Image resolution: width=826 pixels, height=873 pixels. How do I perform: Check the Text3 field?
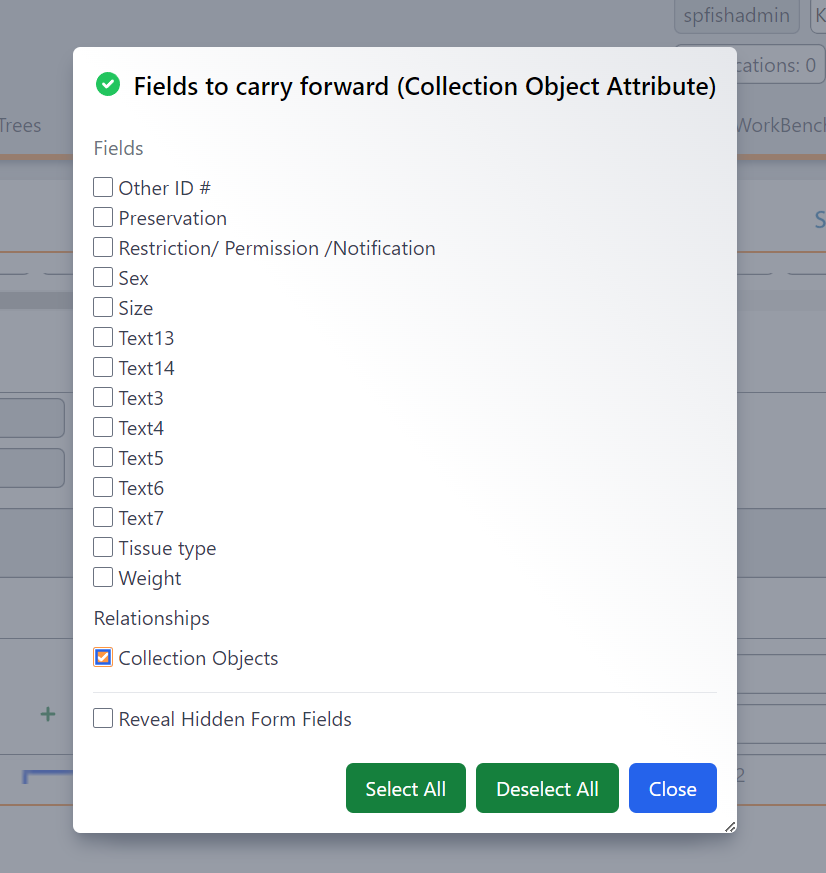click(x=102, y=397)
